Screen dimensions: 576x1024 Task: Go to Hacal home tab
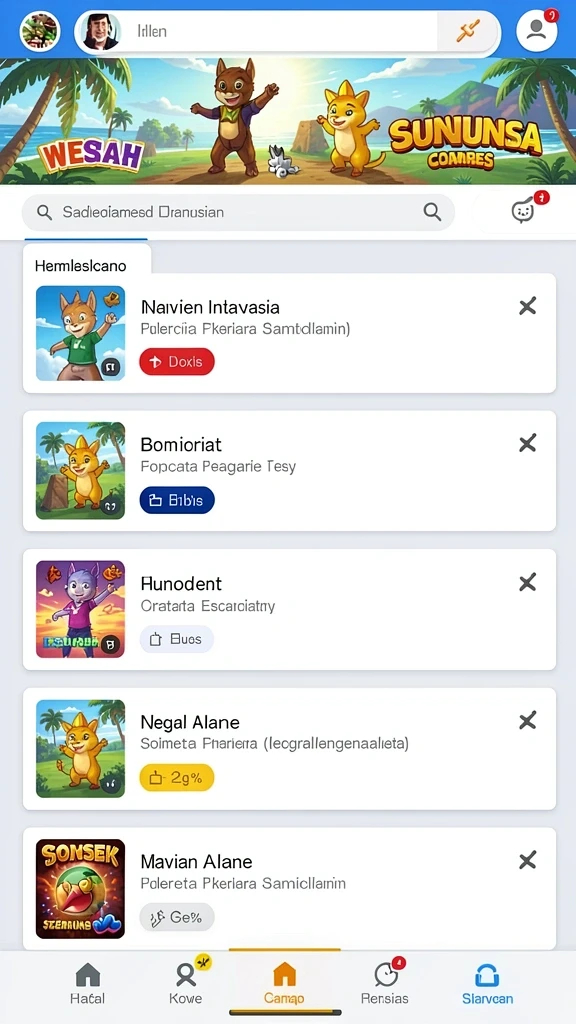(x=88, y=984)
